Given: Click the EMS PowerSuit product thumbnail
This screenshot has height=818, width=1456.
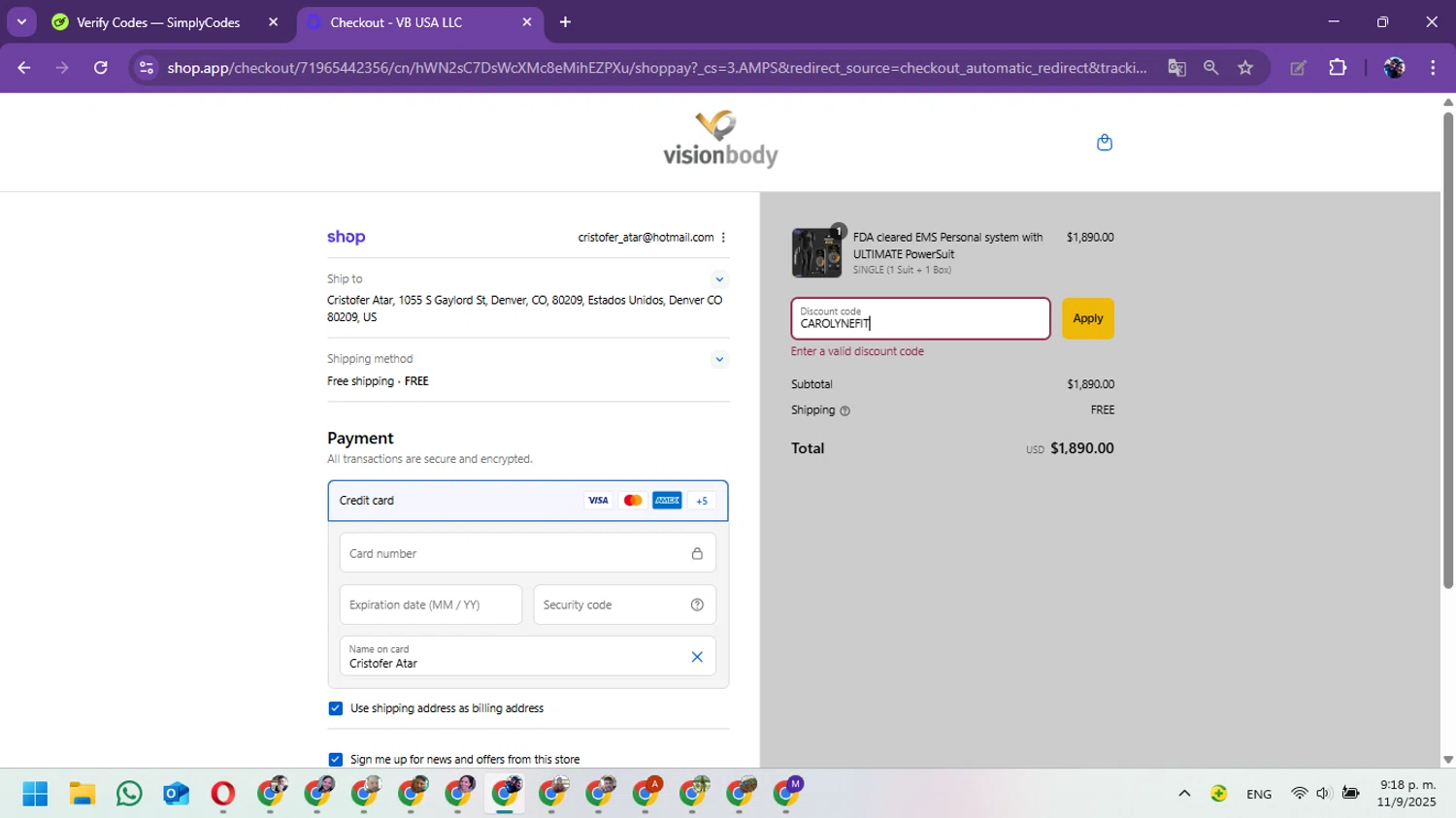Looking at the screenshot, I should [816, 253].
